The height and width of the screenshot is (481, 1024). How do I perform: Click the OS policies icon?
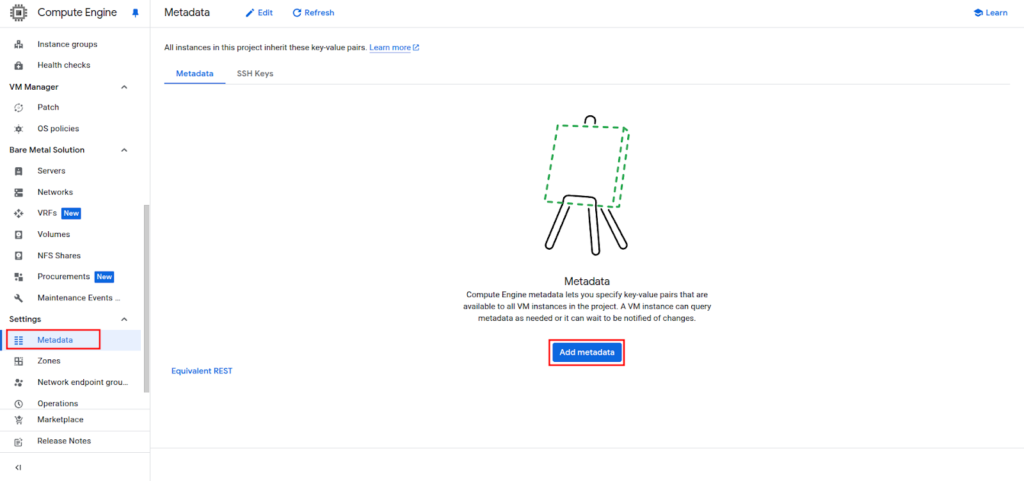click(x=18, y=129)
